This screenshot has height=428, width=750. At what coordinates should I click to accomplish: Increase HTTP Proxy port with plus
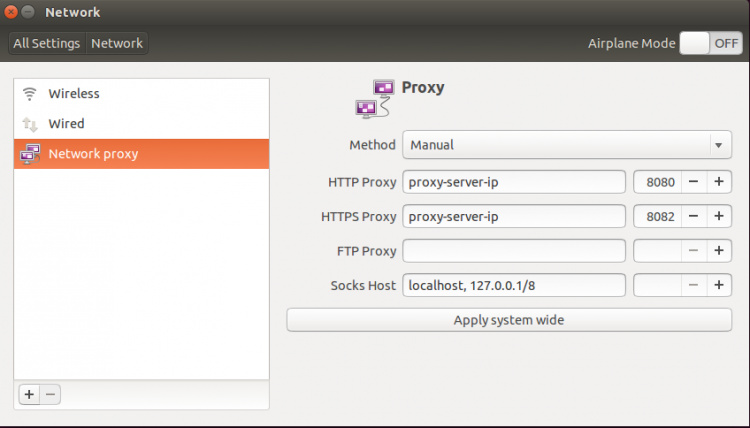(718, 182)
